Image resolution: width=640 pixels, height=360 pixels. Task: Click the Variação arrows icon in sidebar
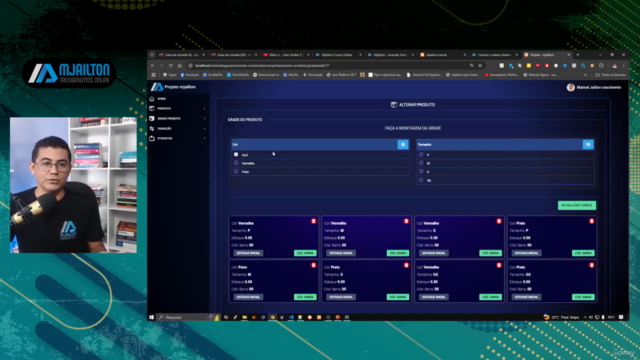[152, 129]
